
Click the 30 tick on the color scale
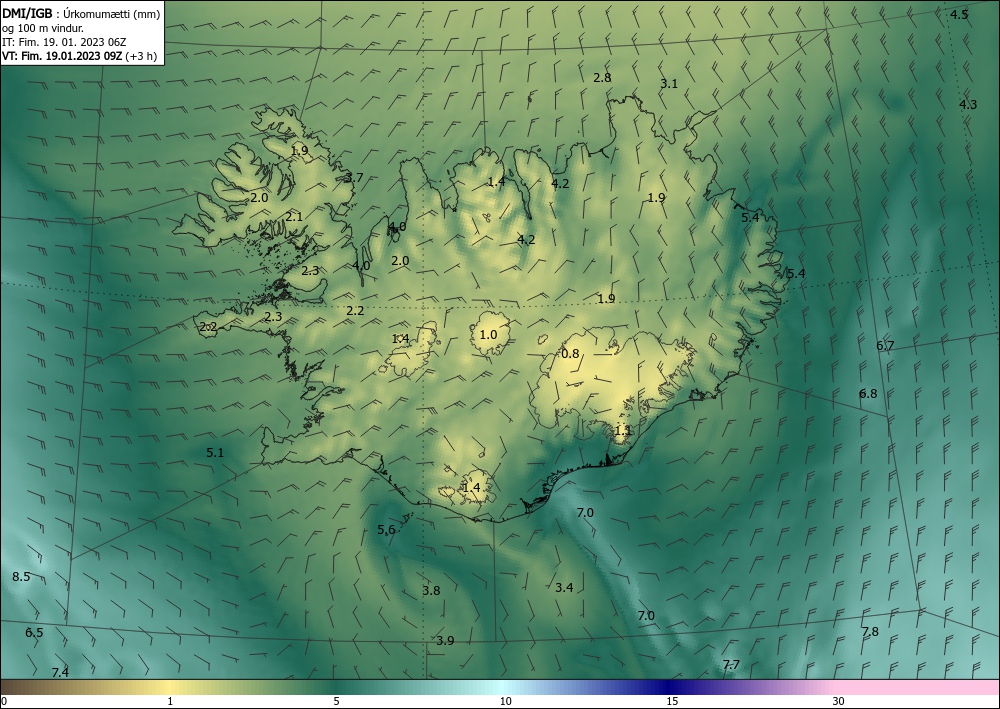tap(839, 701)
